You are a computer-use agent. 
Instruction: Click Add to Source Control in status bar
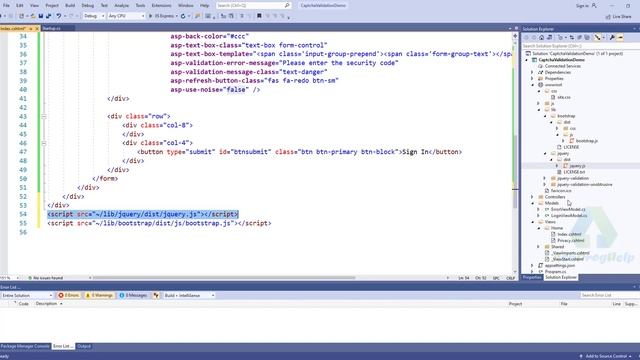point(606,356)
